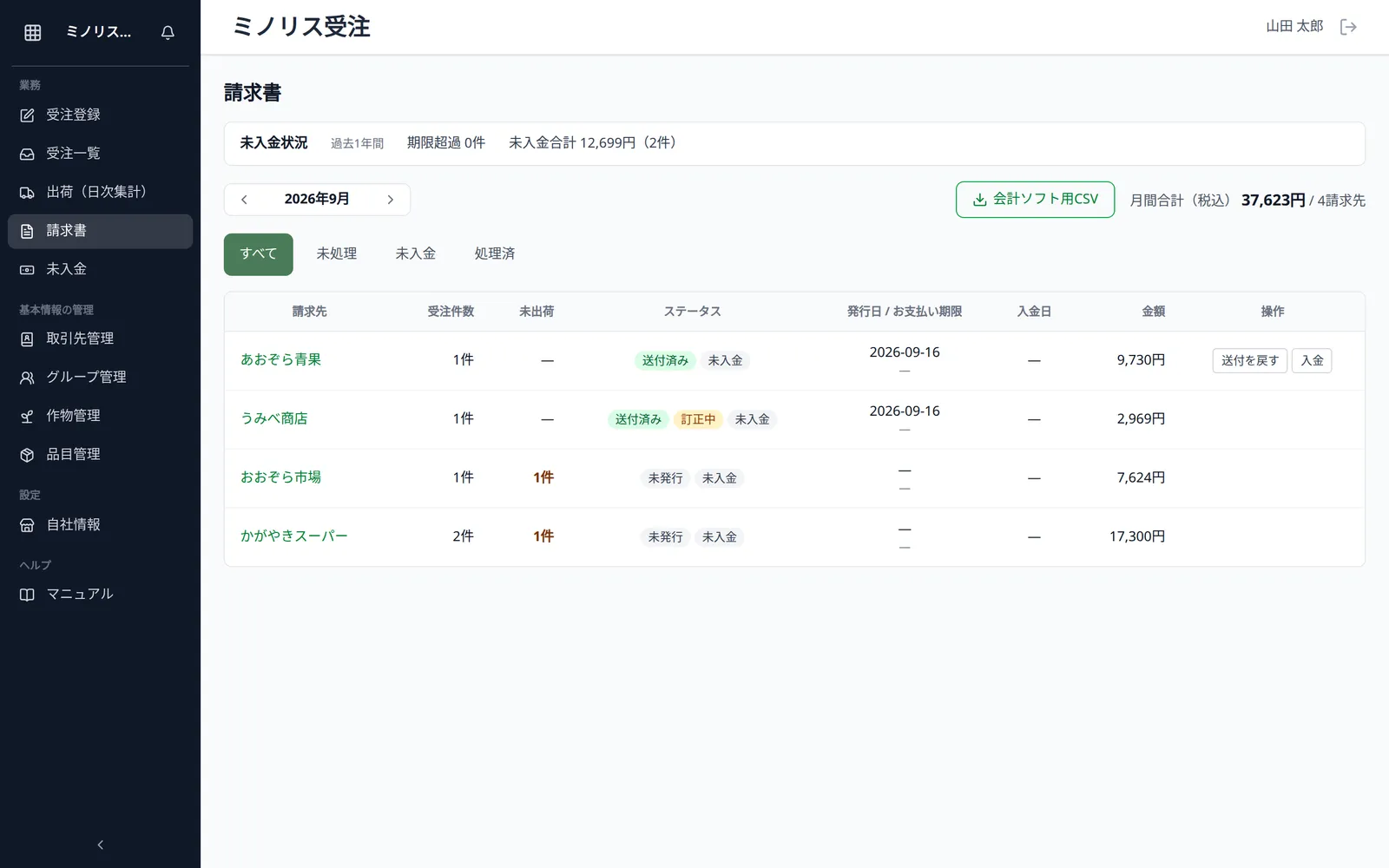This screenshot has height=868, width=1389.
Task: Click the 請求書 document icon
Action: coord(27,231)
